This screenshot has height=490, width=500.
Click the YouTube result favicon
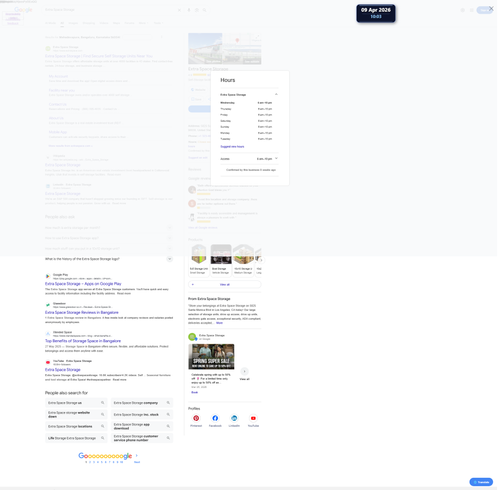click(48, 362)
